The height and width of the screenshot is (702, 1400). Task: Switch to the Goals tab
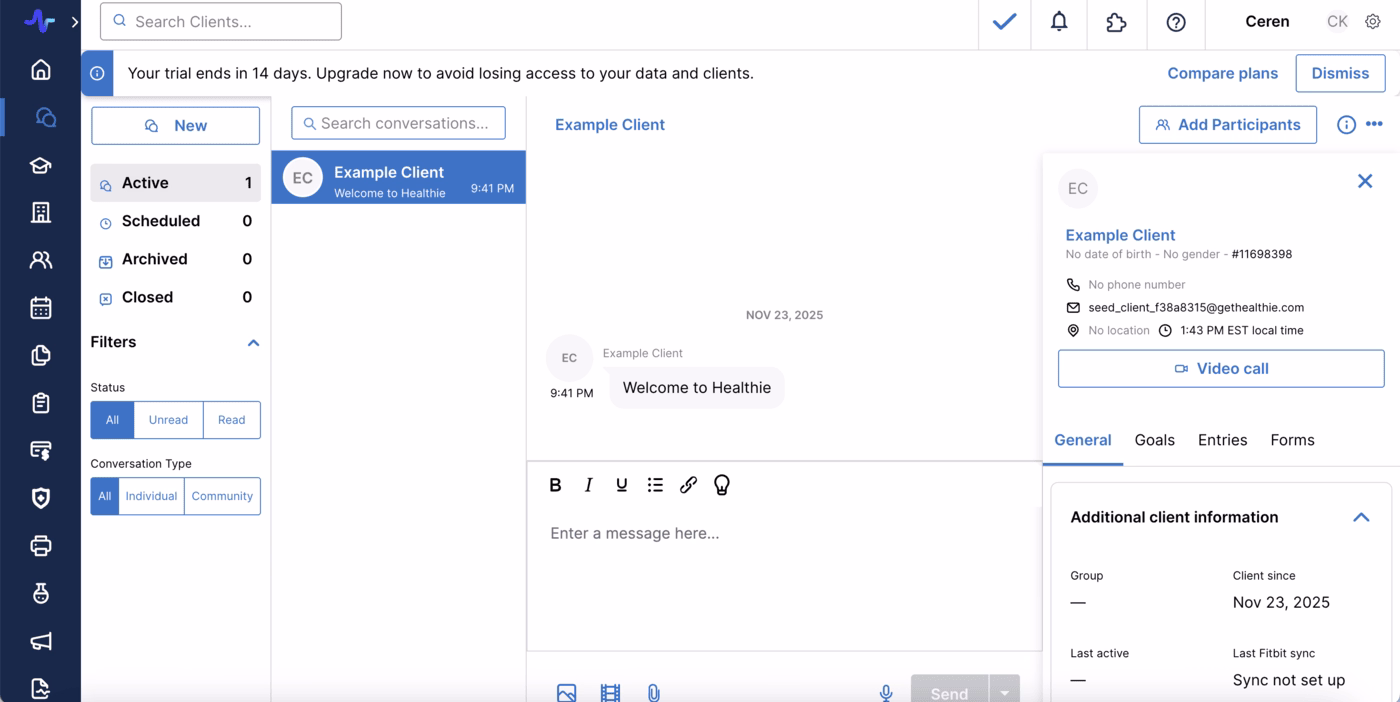click(1155, 440)
